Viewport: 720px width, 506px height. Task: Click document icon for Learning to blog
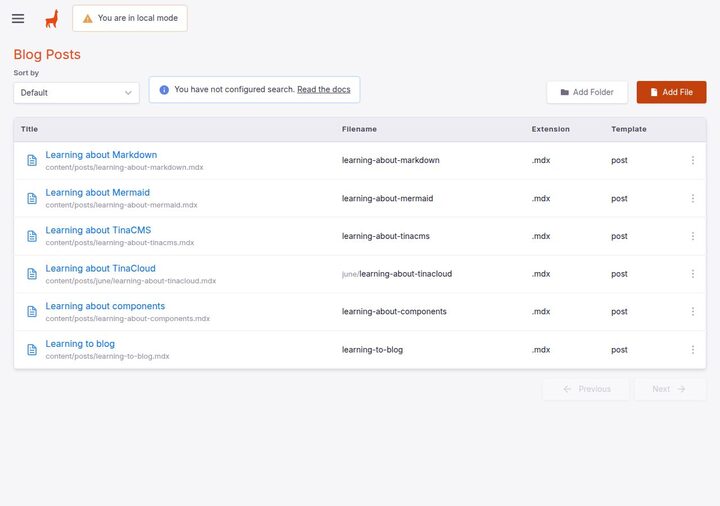click(x=32, y=349)
